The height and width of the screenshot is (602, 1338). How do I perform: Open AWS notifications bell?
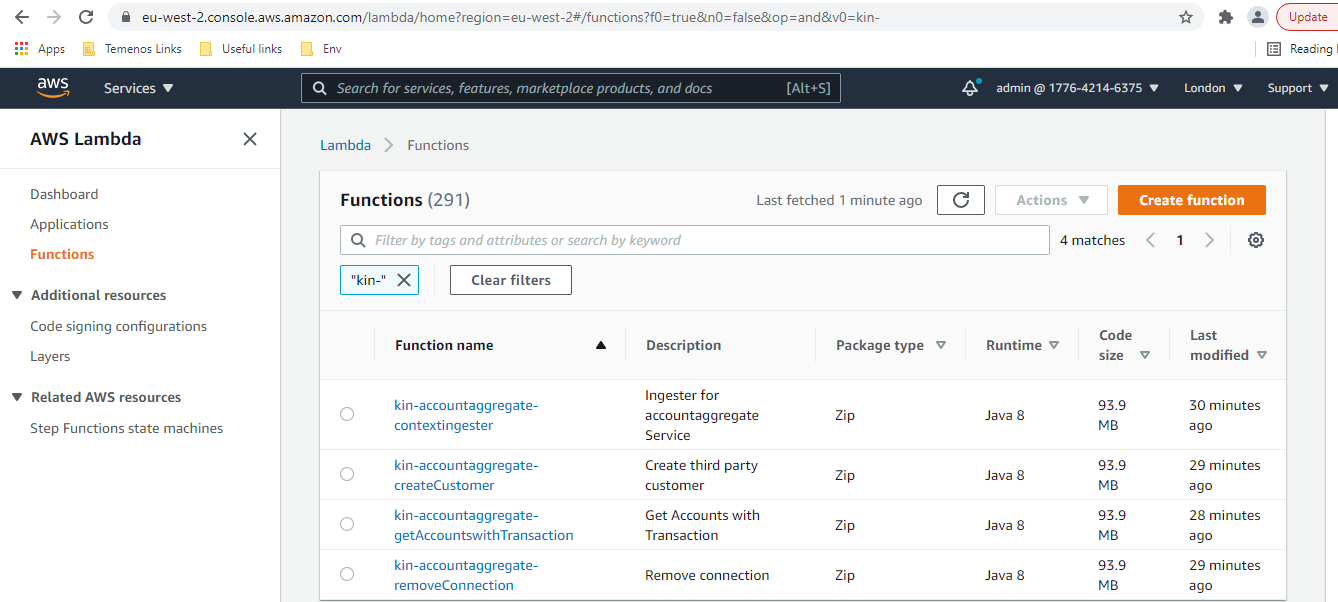pos(969,88)
